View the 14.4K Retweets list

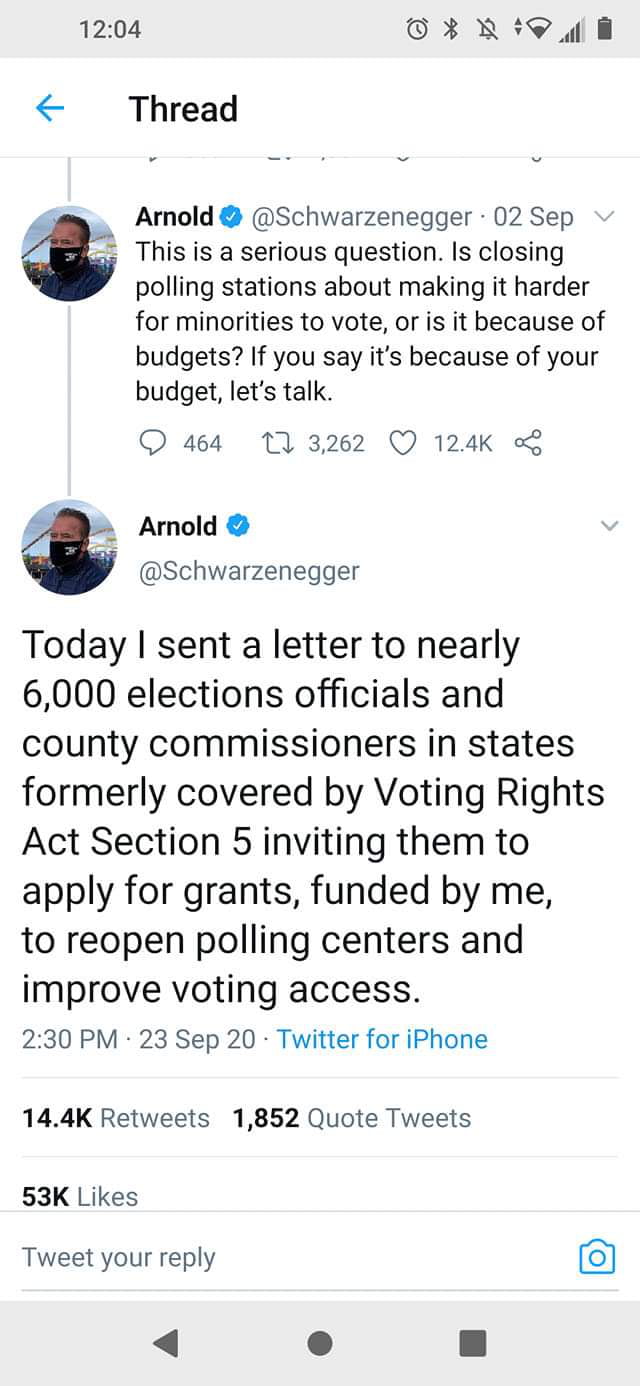click(x=116, y=1118)
